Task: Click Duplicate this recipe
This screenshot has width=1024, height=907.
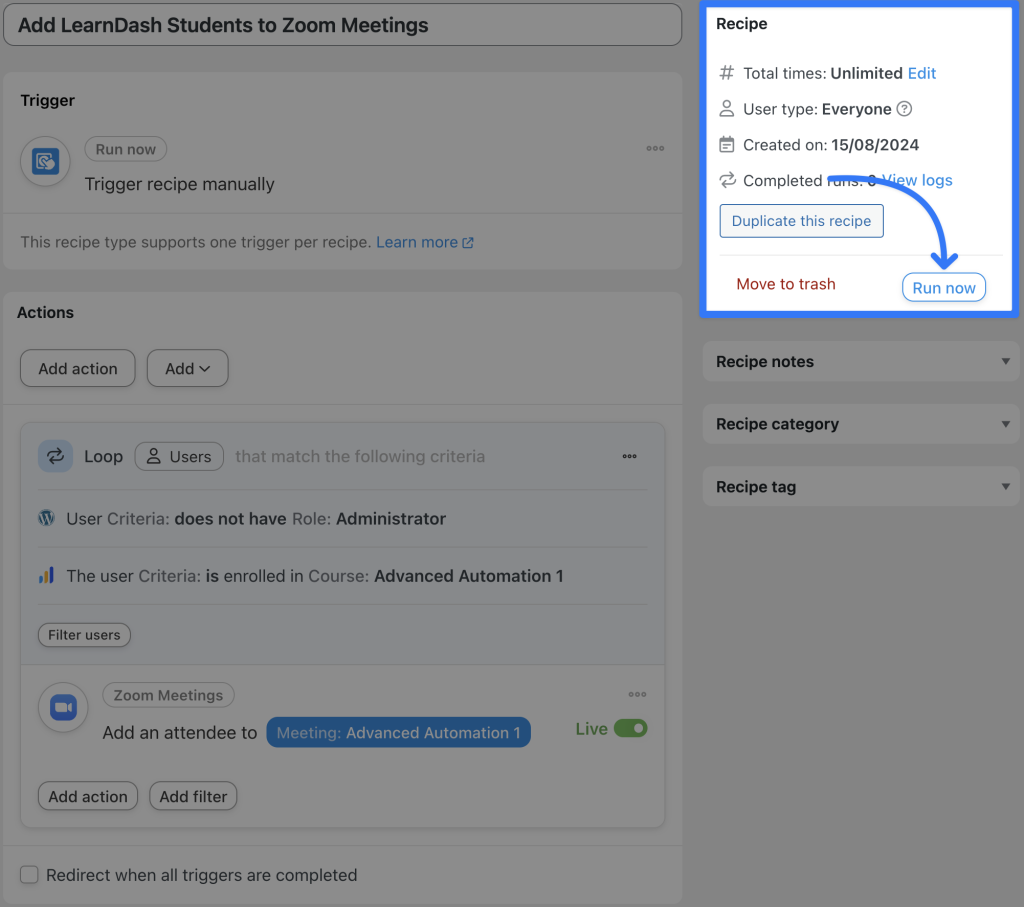Action: coord(801,221)
